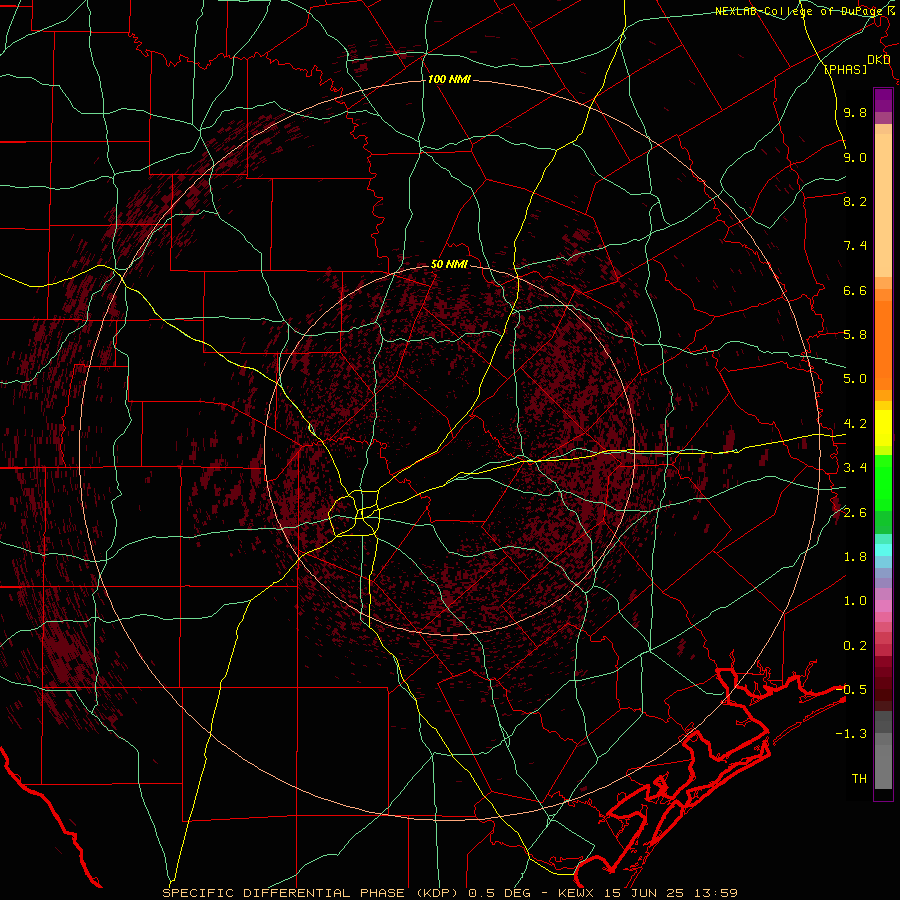The height and width of the screenshot is (900, 900).
Task: Click the 3.4 scale value
Action: (x=855, y=468)
